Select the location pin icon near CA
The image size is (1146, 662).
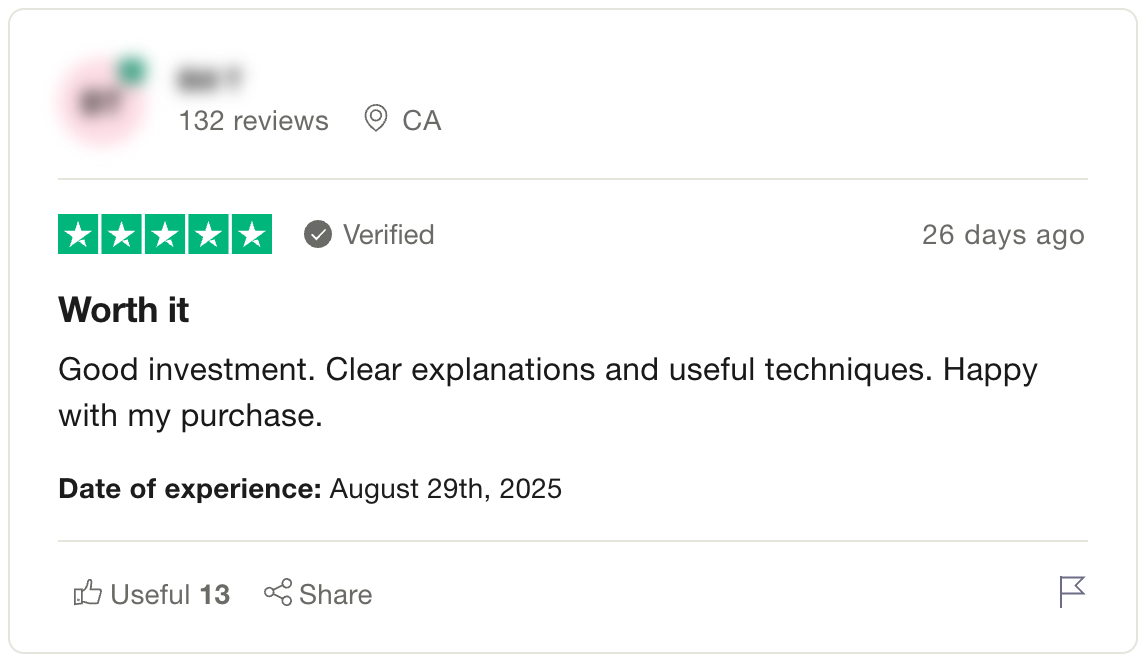(x=375, y=119)
